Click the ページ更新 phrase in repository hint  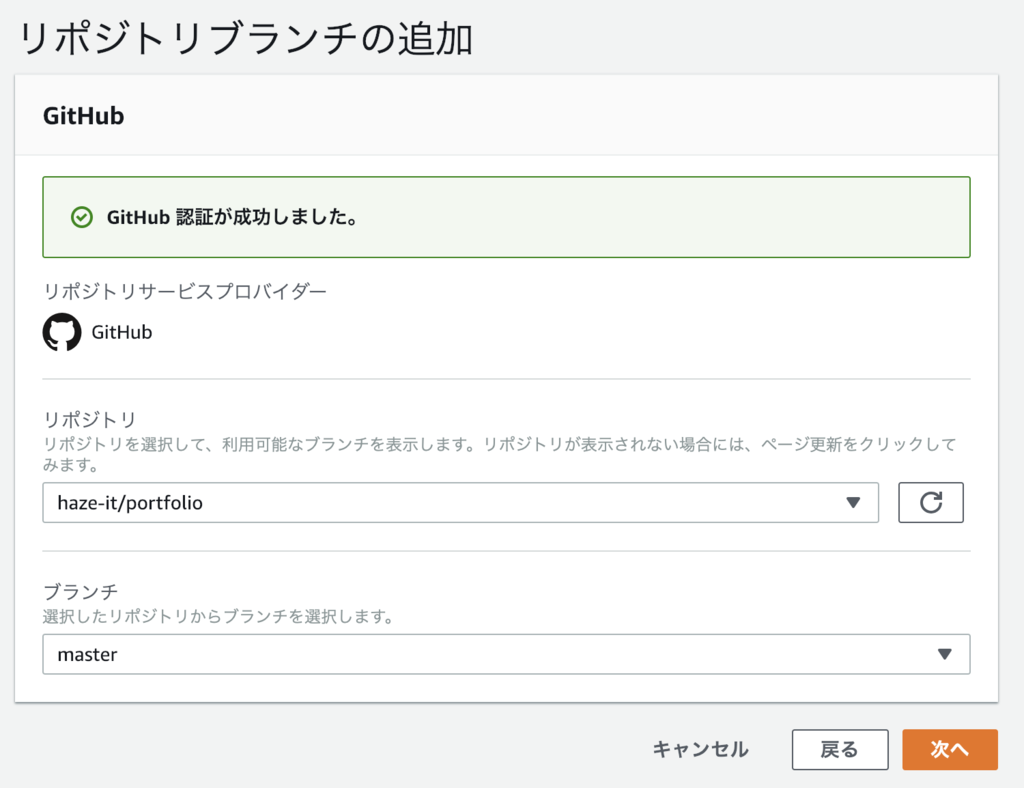click(x=802, y=445)
